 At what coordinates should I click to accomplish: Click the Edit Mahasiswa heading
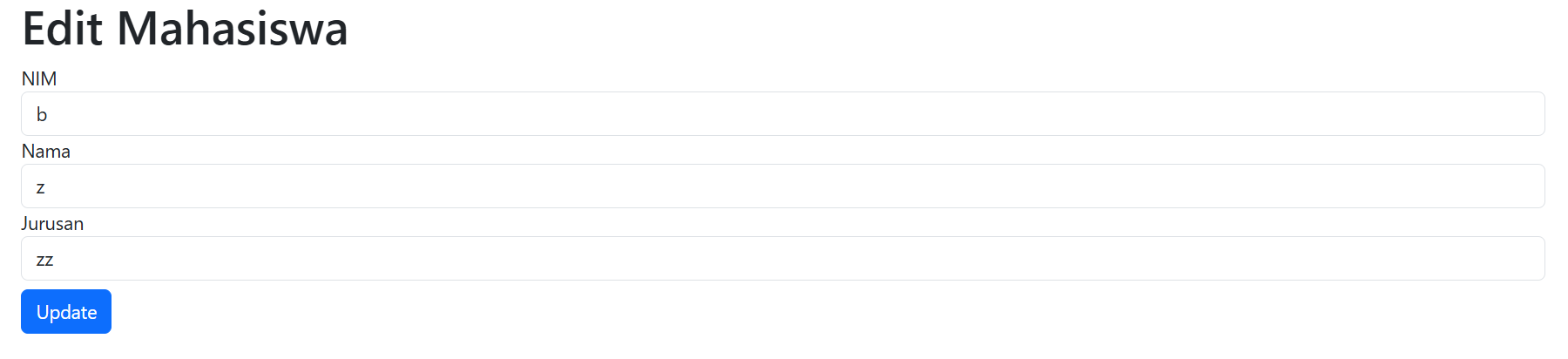pos(185,29)
